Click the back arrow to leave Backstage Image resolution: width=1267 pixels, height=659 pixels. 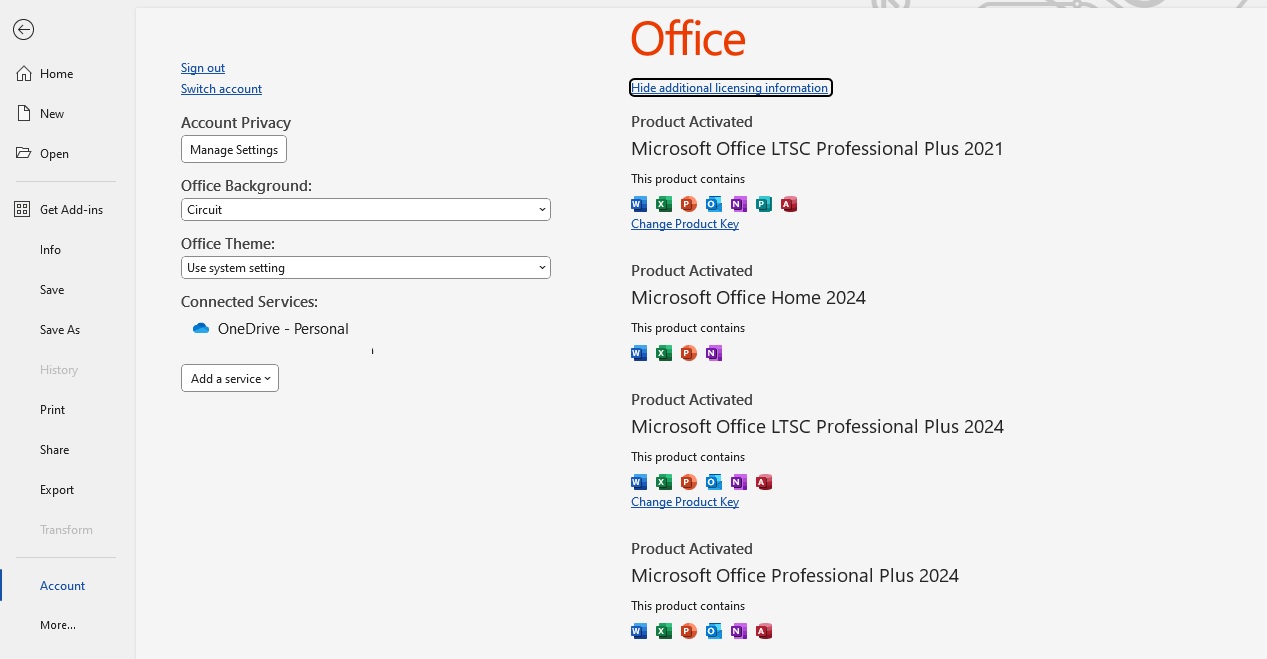23,30
